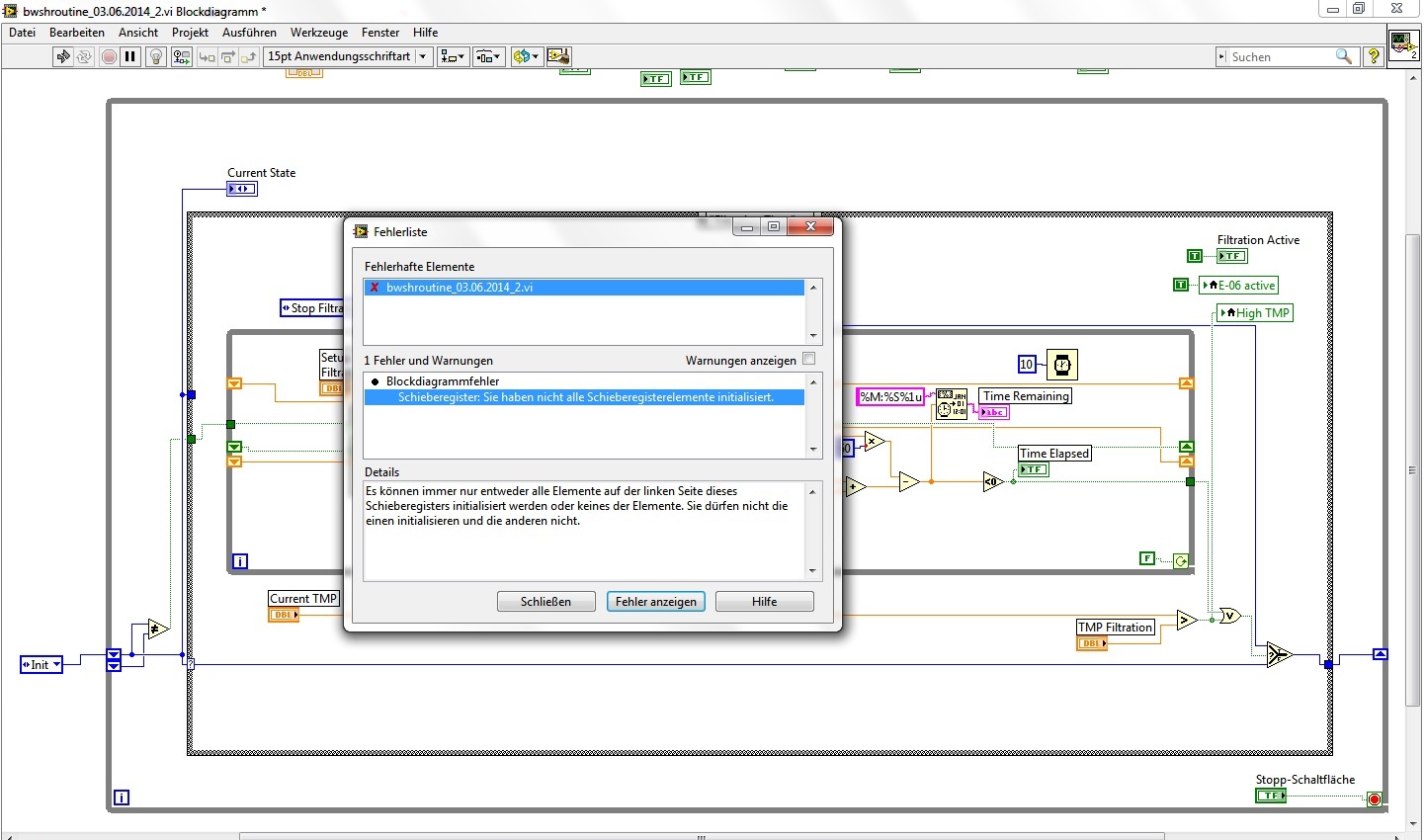Screen dimensions: 1425x840
Task: Click the Current TMP DBL terminal
Action: click(285, 615)
